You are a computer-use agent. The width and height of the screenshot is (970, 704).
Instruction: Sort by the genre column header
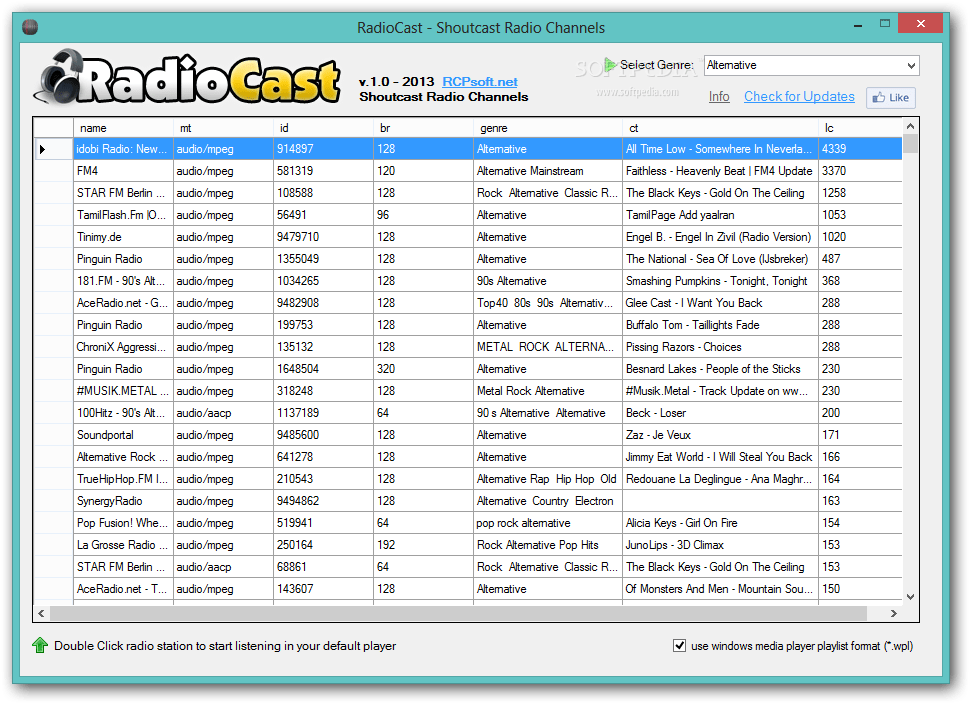coord(546,128)
